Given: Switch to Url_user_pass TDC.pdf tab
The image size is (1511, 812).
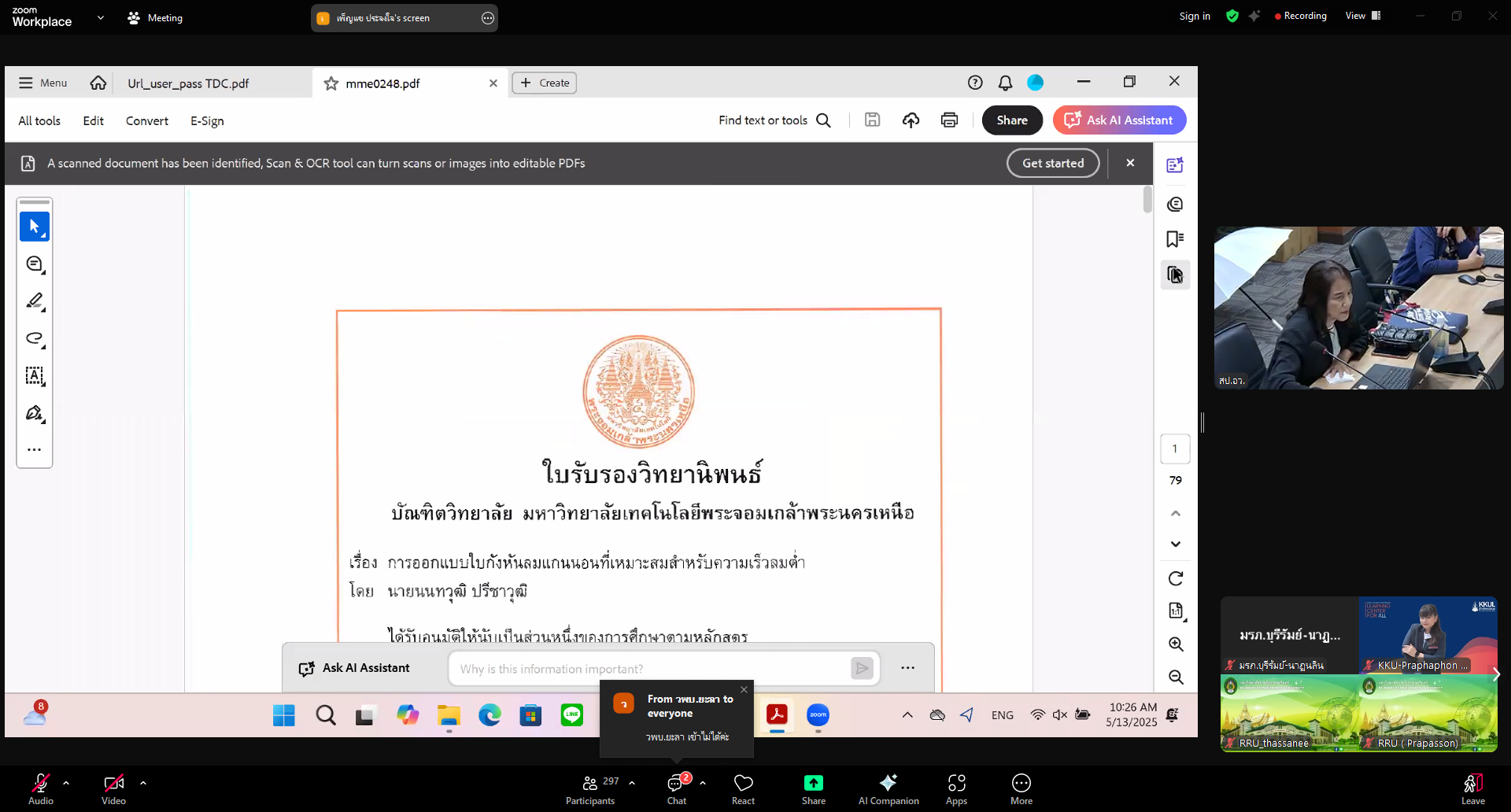Looking at the screenshot, I should pos(188,83).
